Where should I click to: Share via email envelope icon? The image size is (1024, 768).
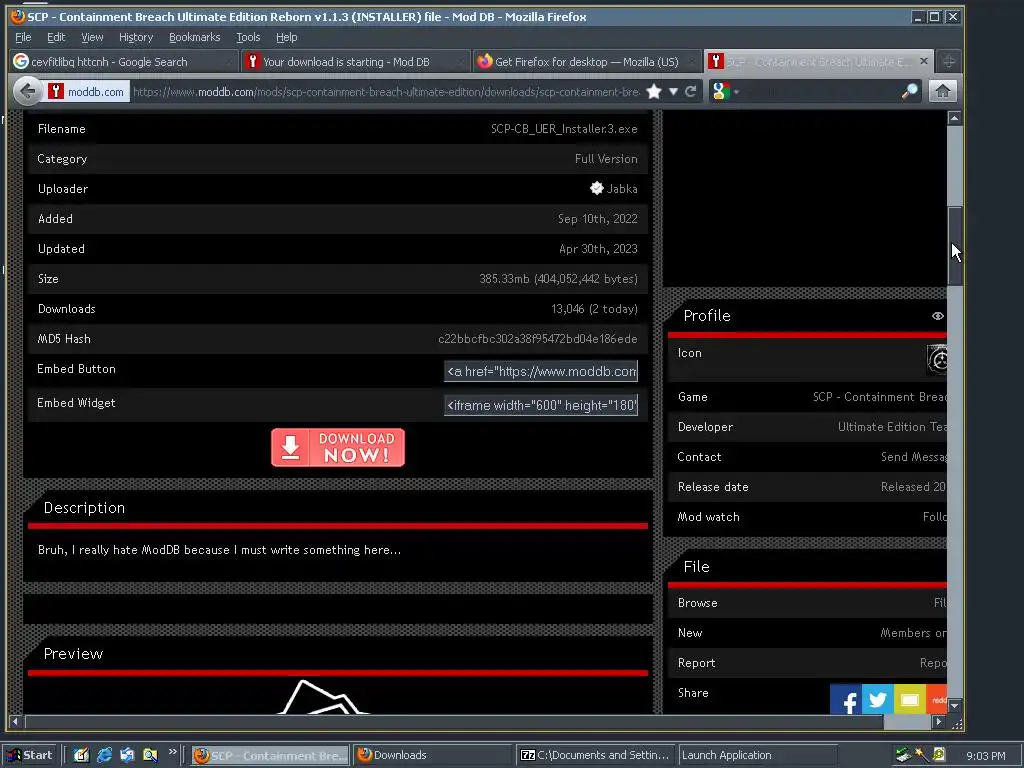pos(910,699)
